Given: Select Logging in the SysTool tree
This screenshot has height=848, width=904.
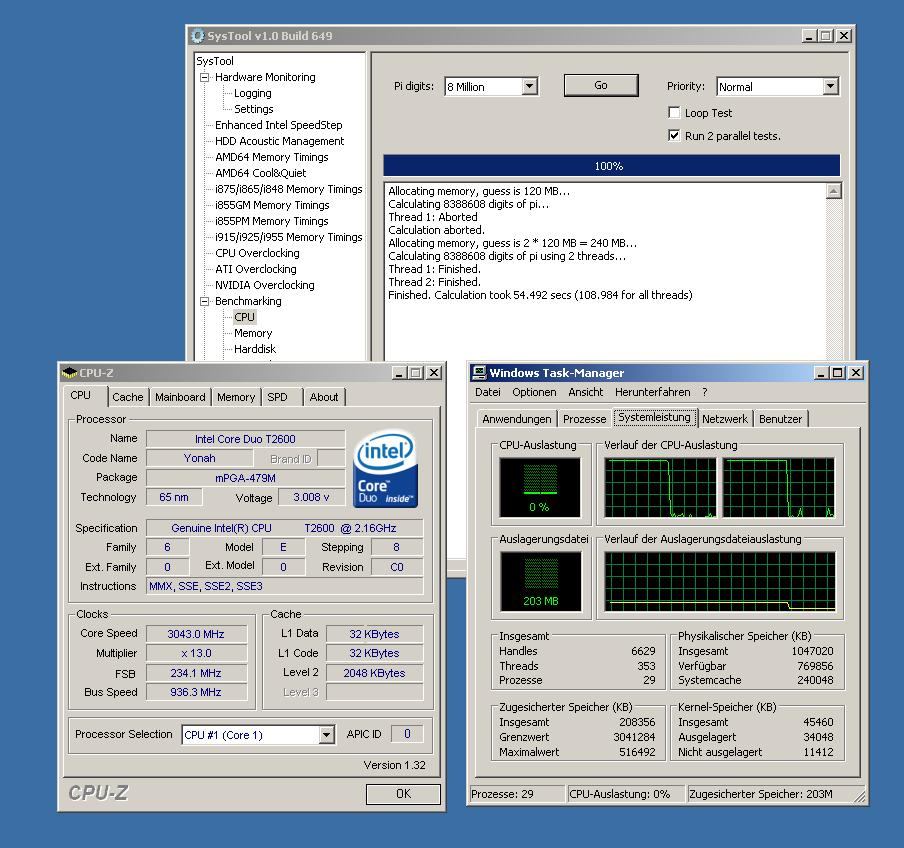Looking at the screenshot, I should pos(253,93).
